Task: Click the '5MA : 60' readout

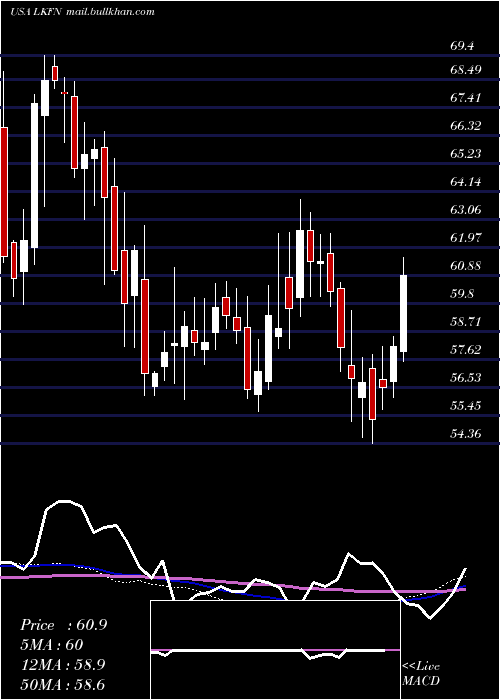Action: (52, 645)
